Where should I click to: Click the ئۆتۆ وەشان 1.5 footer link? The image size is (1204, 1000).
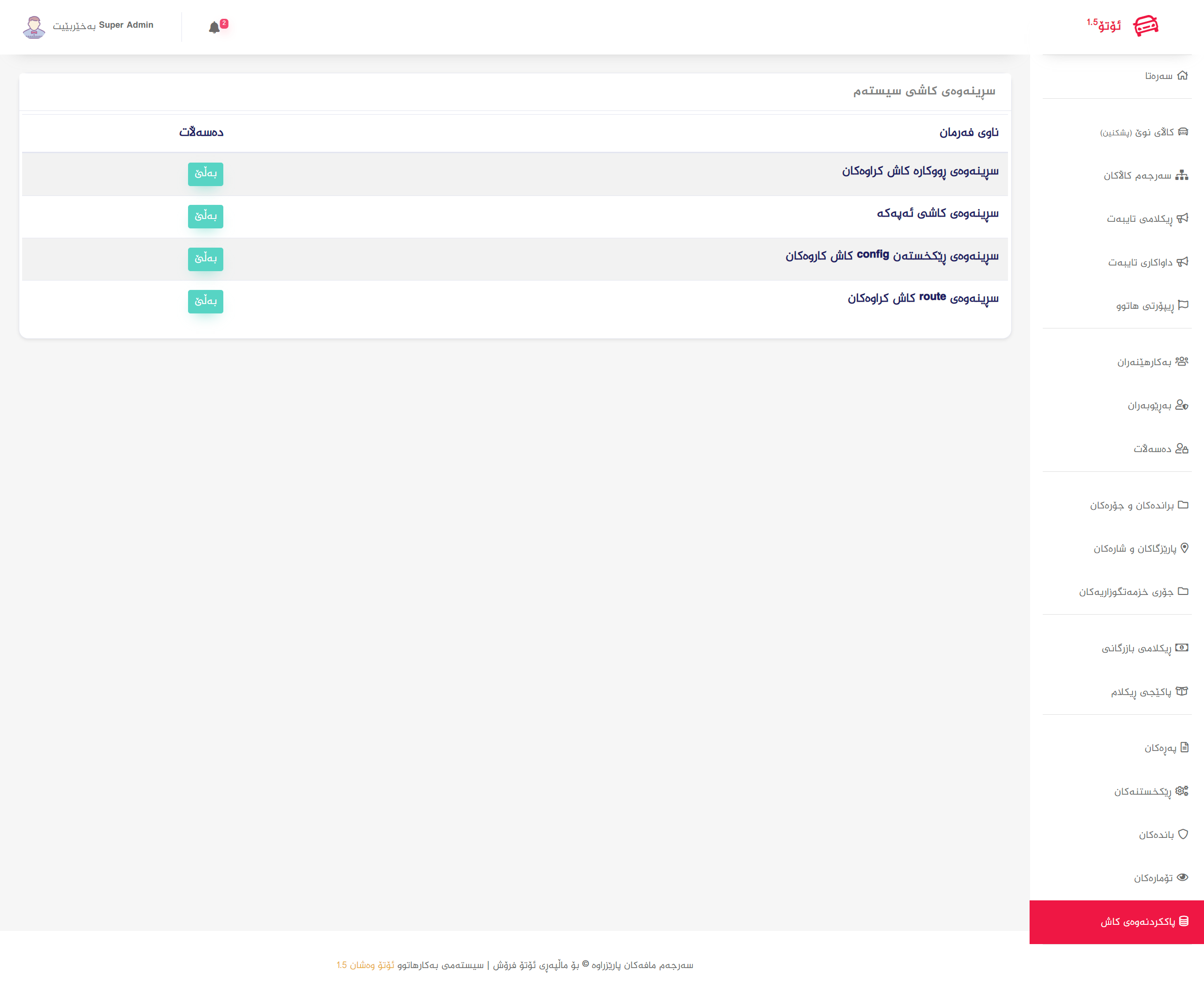coord(365,965)
